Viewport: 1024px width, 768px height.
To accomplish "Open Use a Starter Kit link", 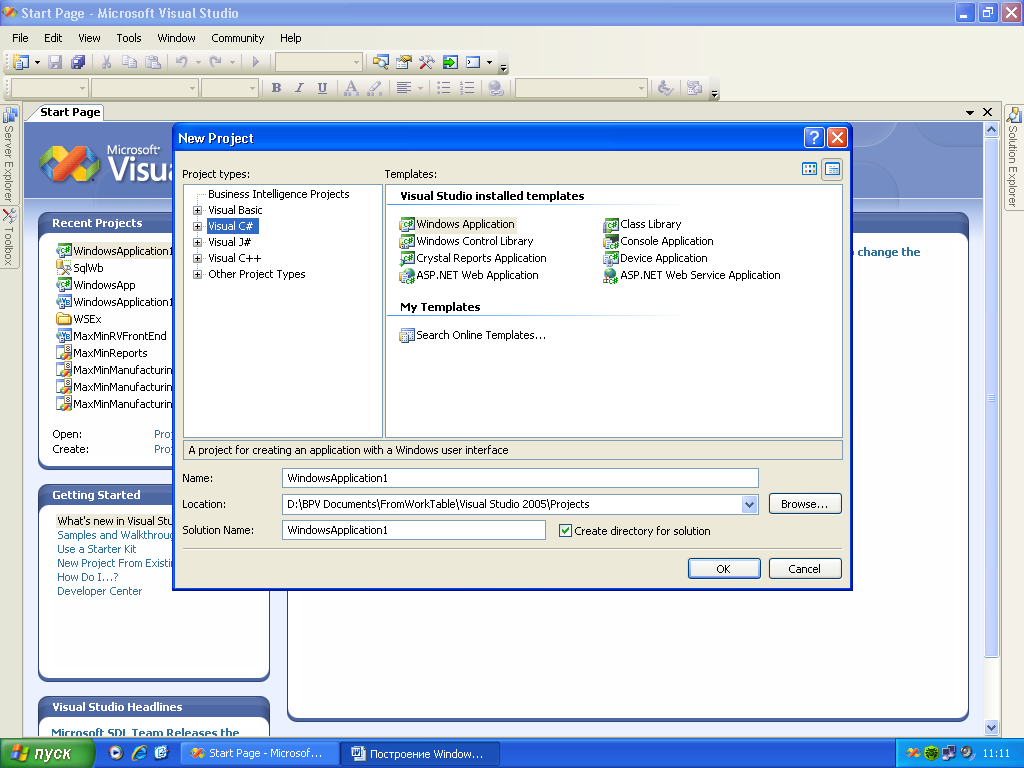I will 97,549.
